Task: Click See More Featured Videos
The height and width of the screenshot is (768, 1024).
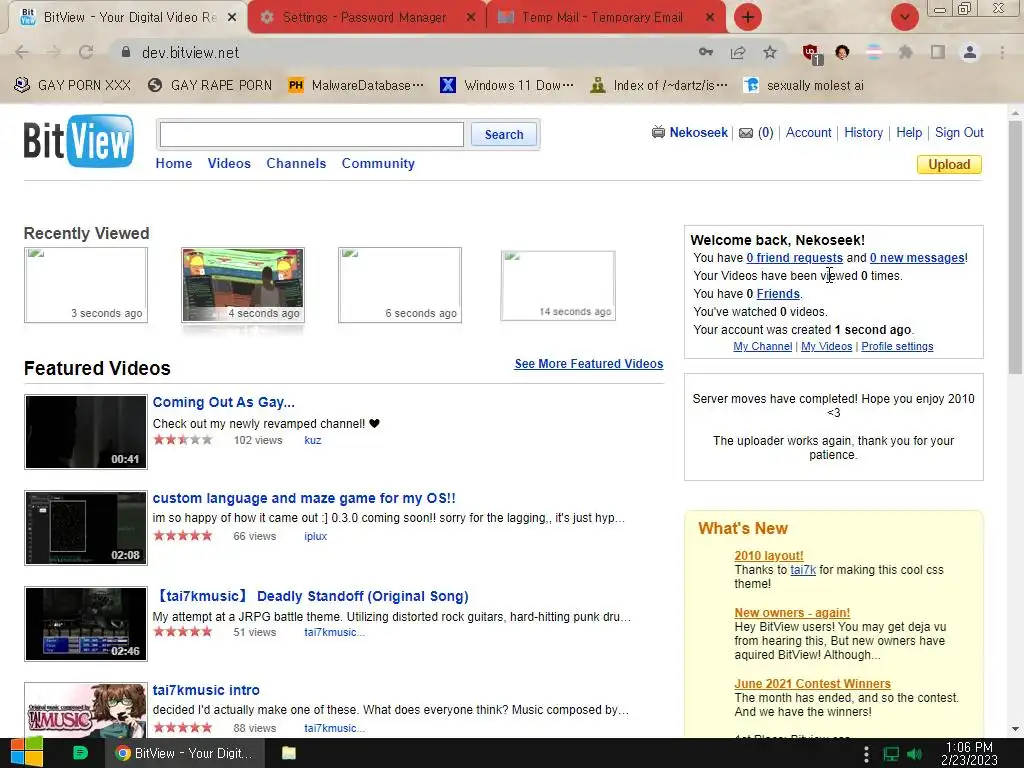Action: tap(588, 364)
